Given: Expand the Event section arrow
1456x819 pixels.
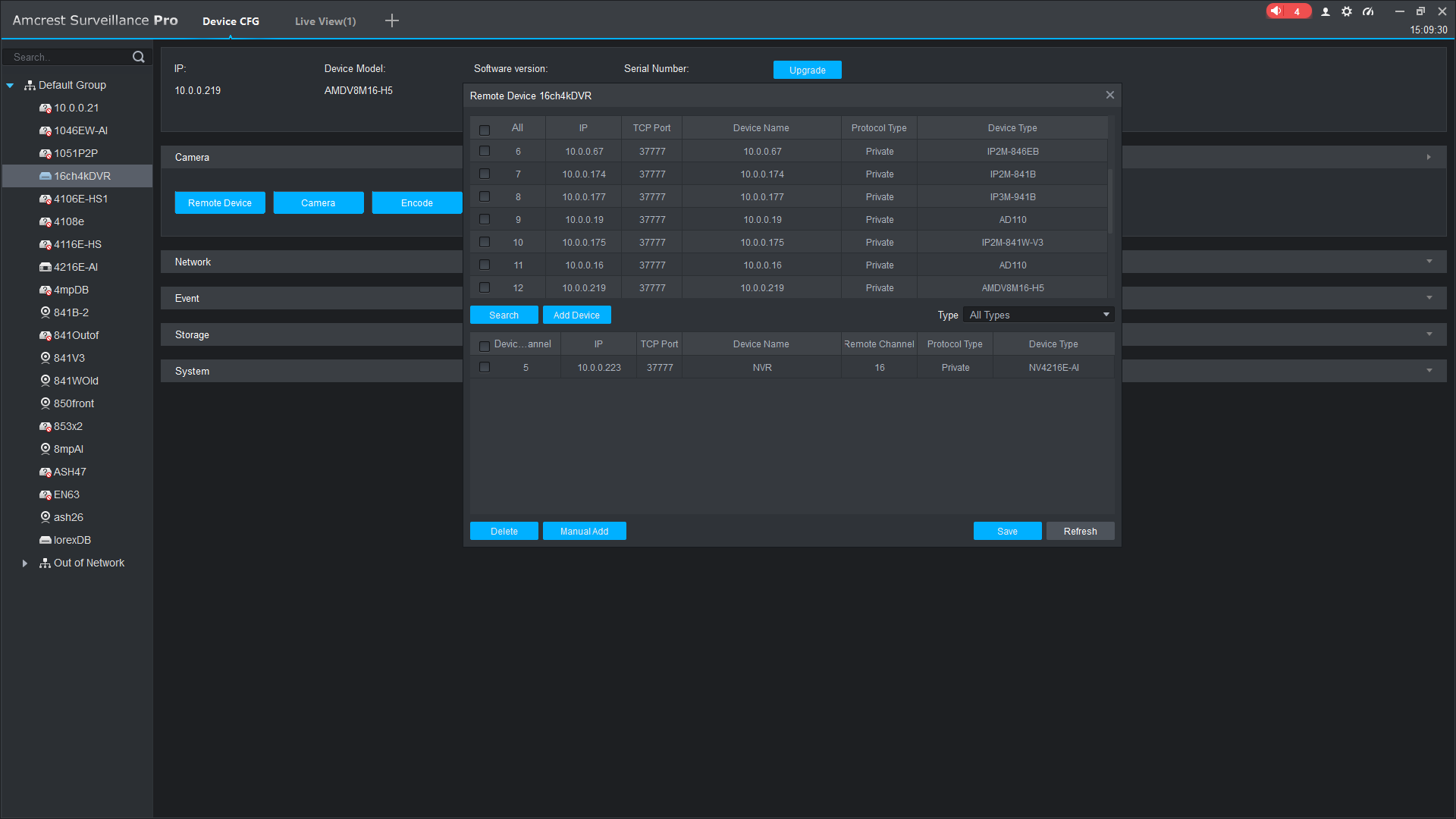Looking at the screenshot, I should pos(1429,298).
